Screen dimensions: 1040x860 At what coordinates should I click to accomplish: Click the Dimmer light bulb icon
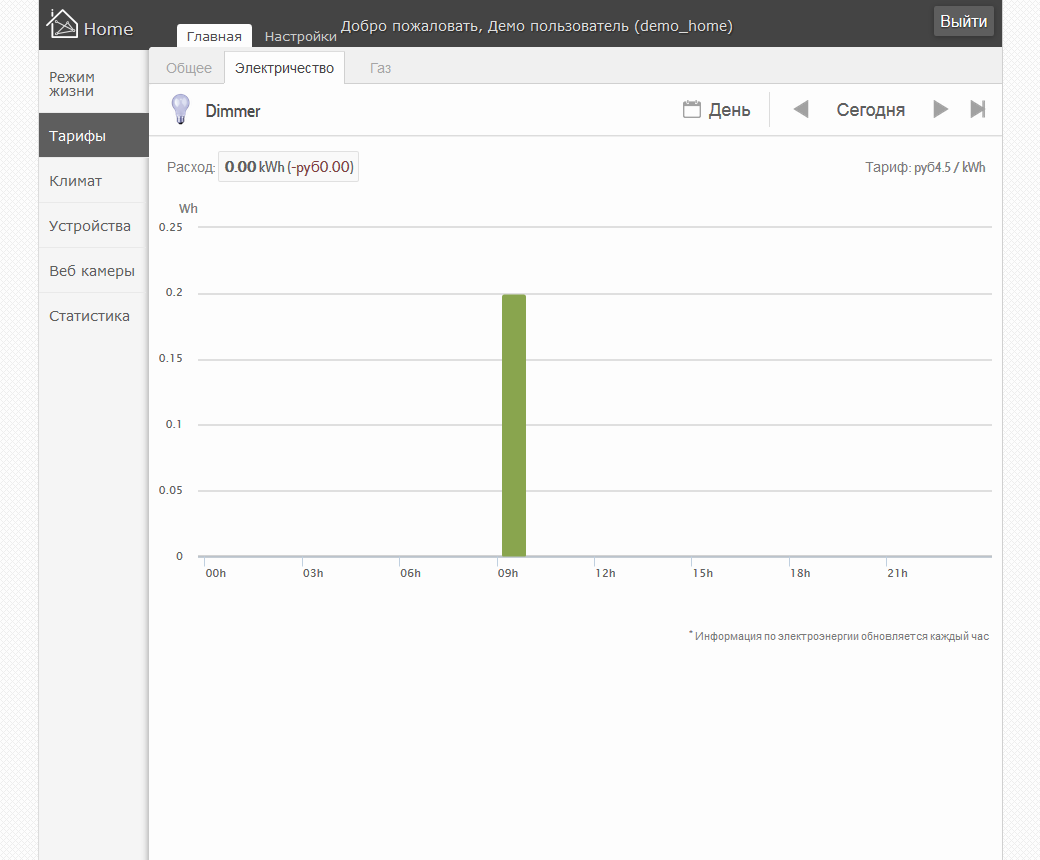(x=180, y=109)
